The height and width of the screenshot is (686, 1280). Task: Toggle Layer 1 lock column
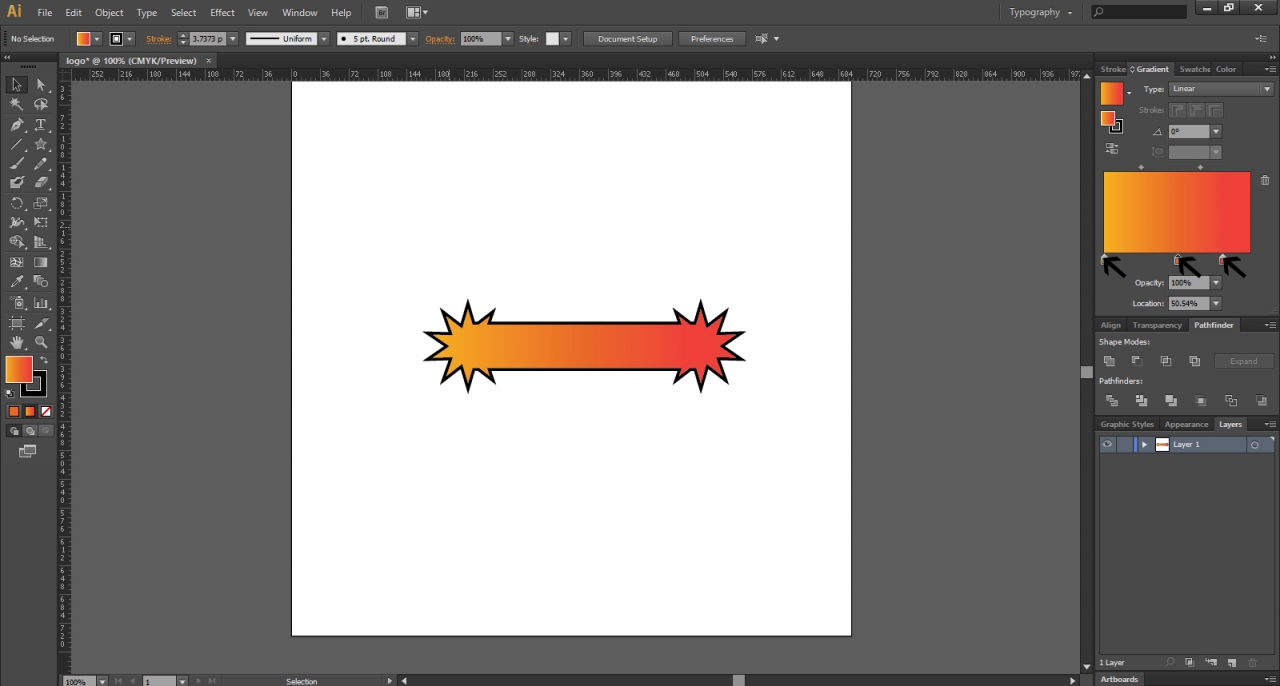(1124, 444)
